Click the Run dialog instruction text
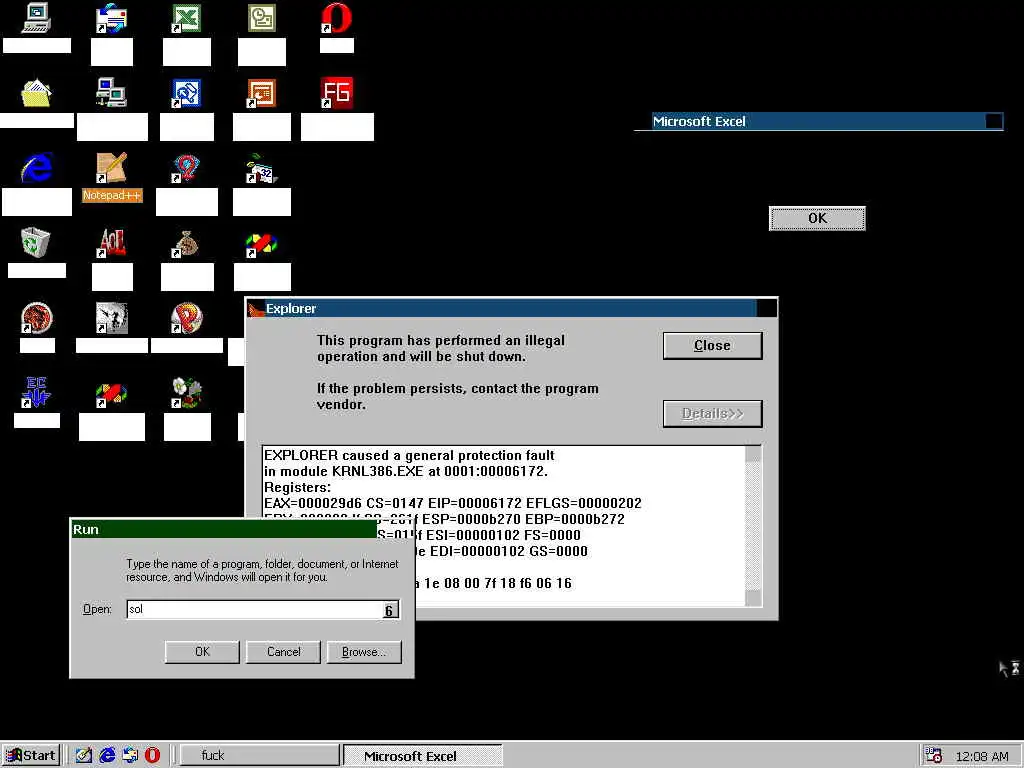This screenshot has width=1024, height=768. pos(262,570)
